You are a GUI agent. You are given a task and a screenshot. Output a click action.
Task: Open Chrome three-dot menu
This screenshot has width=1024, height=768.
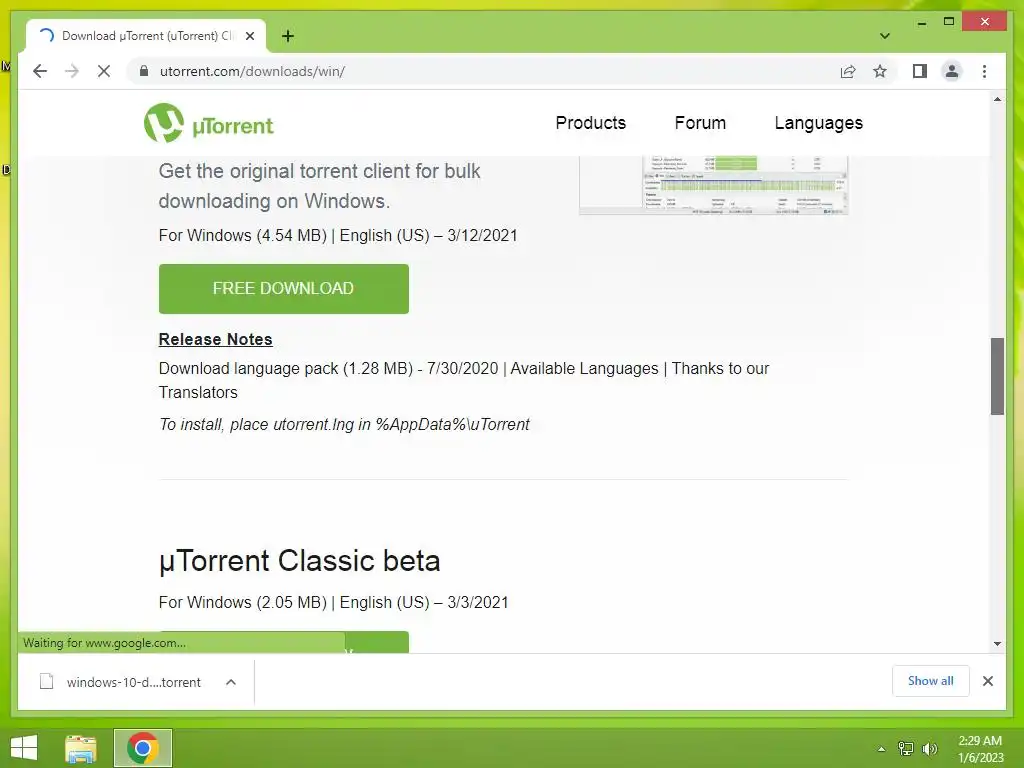984,71
